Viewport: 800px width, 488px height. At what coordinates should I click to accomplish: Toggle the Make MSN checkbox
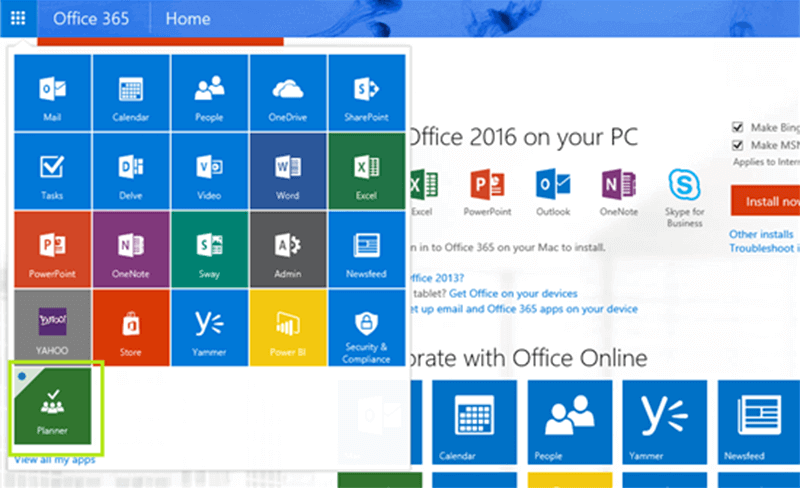click(x=737, y=145)
